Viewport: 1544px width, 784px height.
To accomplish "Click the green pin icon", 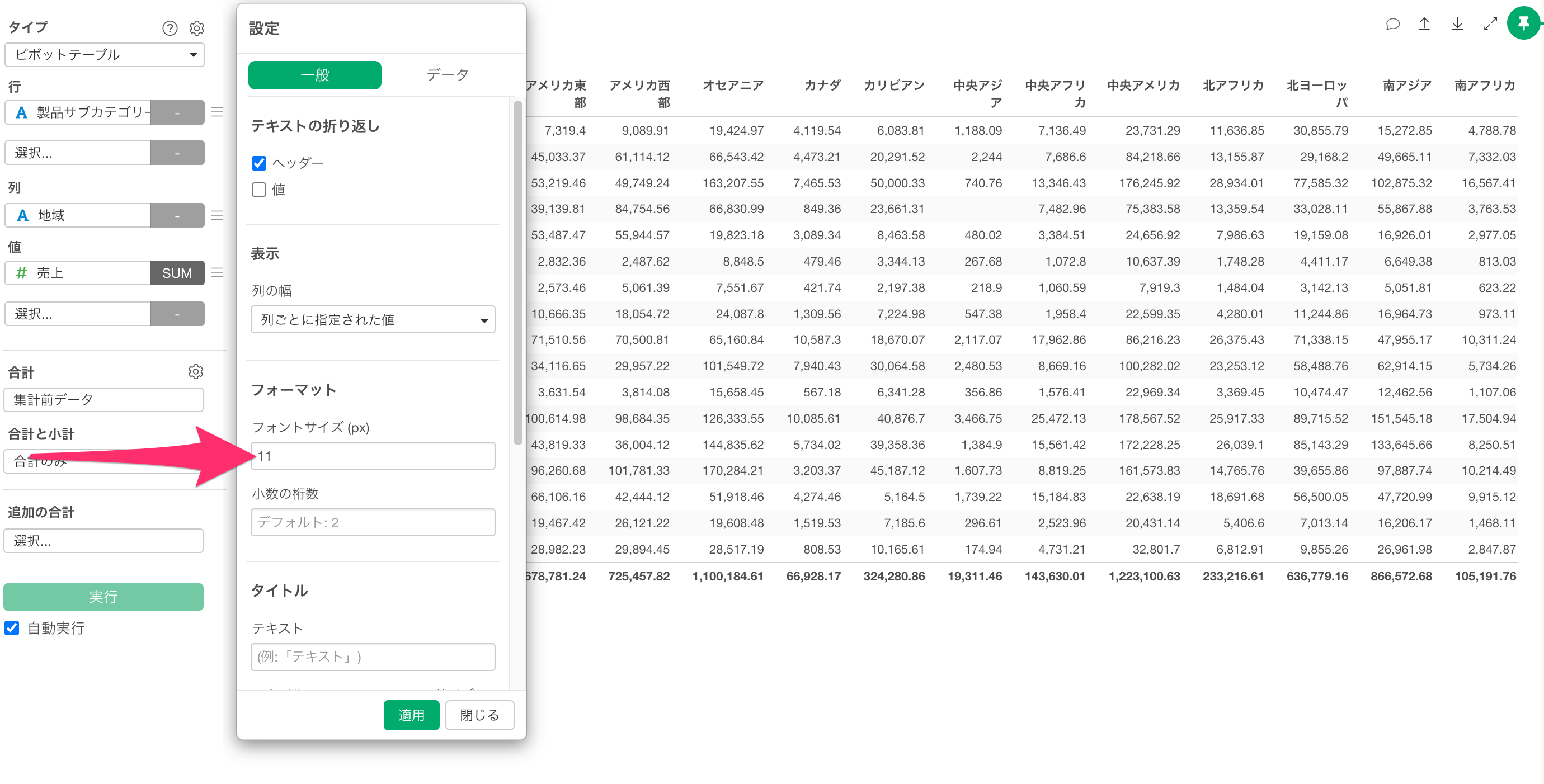I will click(1523, 24).
